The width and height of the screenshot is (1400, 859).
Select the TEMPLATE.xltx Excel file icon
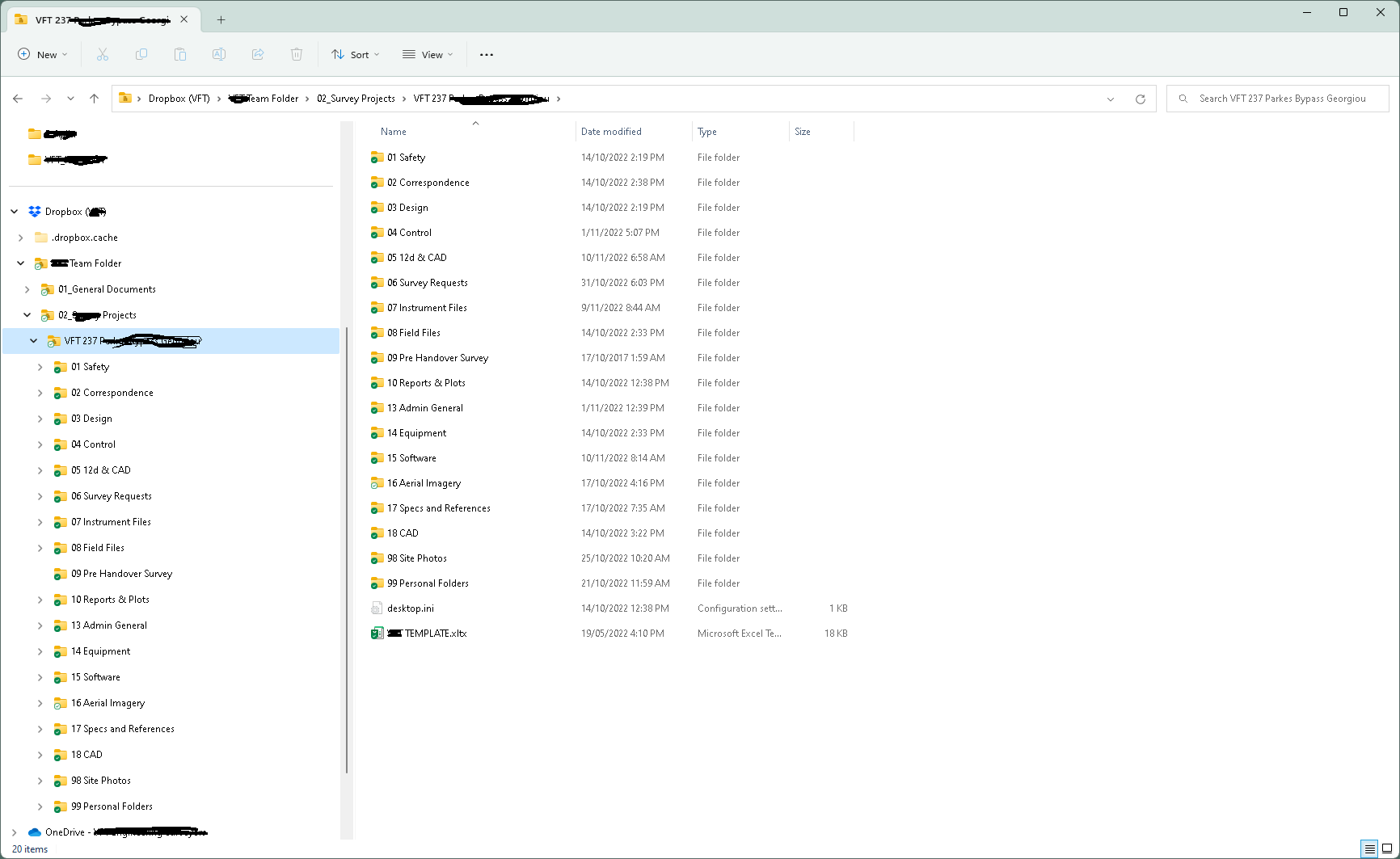pyautogui.click(x=377, y=634)
